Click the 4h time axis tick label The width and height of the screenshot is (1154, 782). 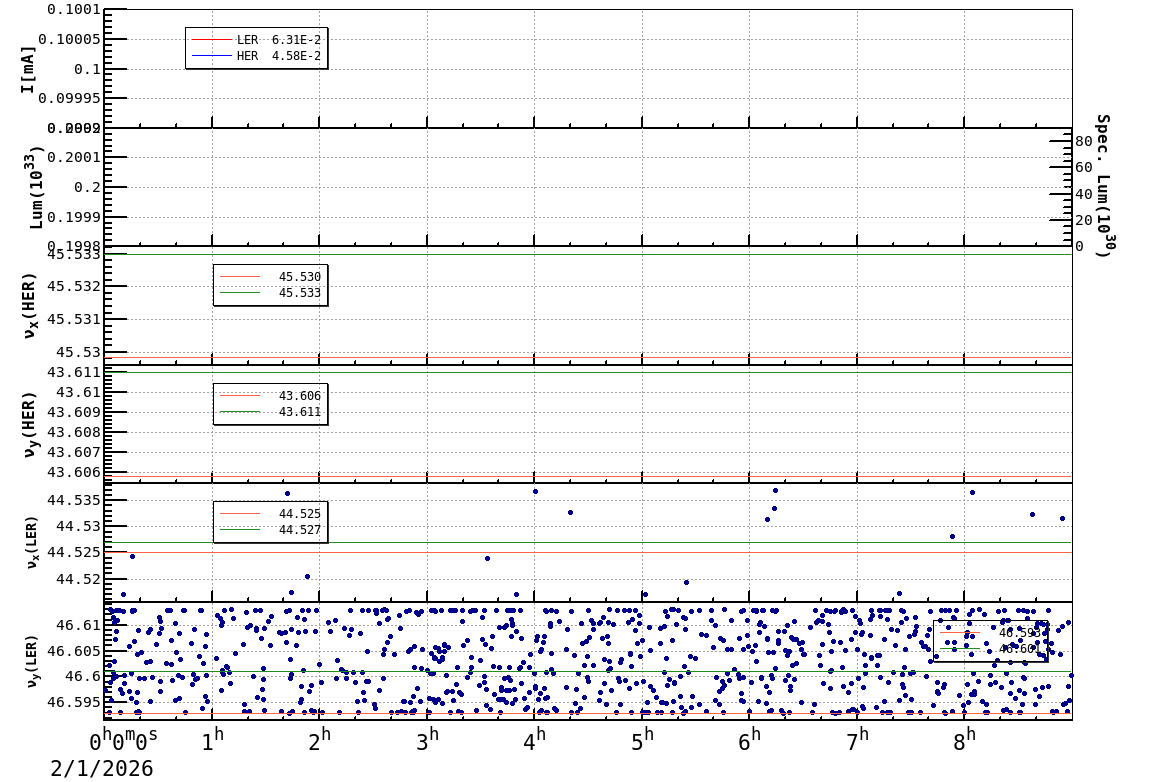coord(535,742)
